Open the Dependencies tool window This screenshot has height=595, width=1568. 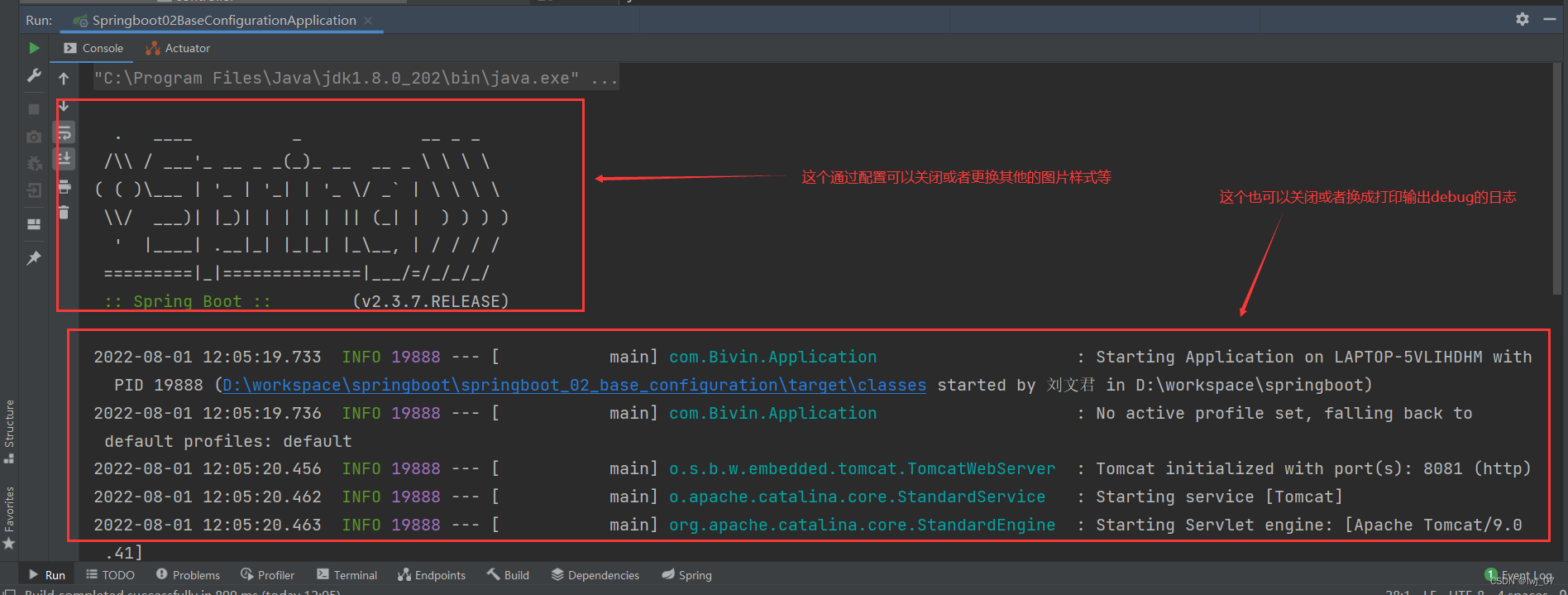(595, 575)
